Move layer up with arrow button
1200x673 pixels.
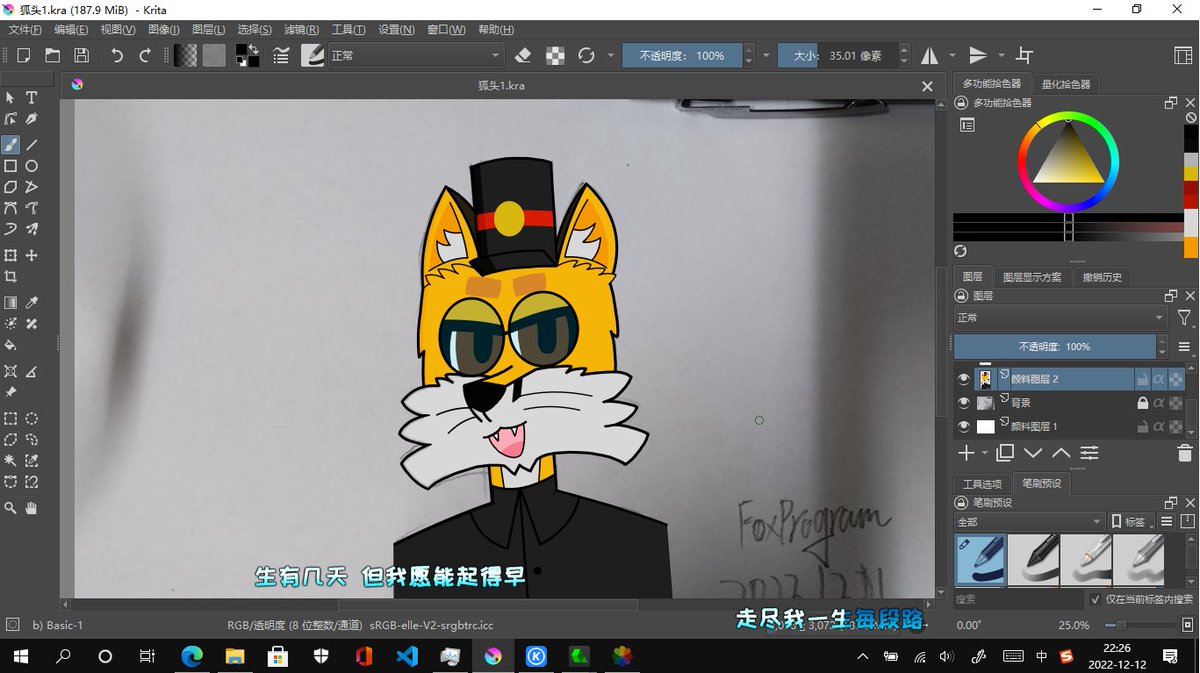click(1061, 454)
